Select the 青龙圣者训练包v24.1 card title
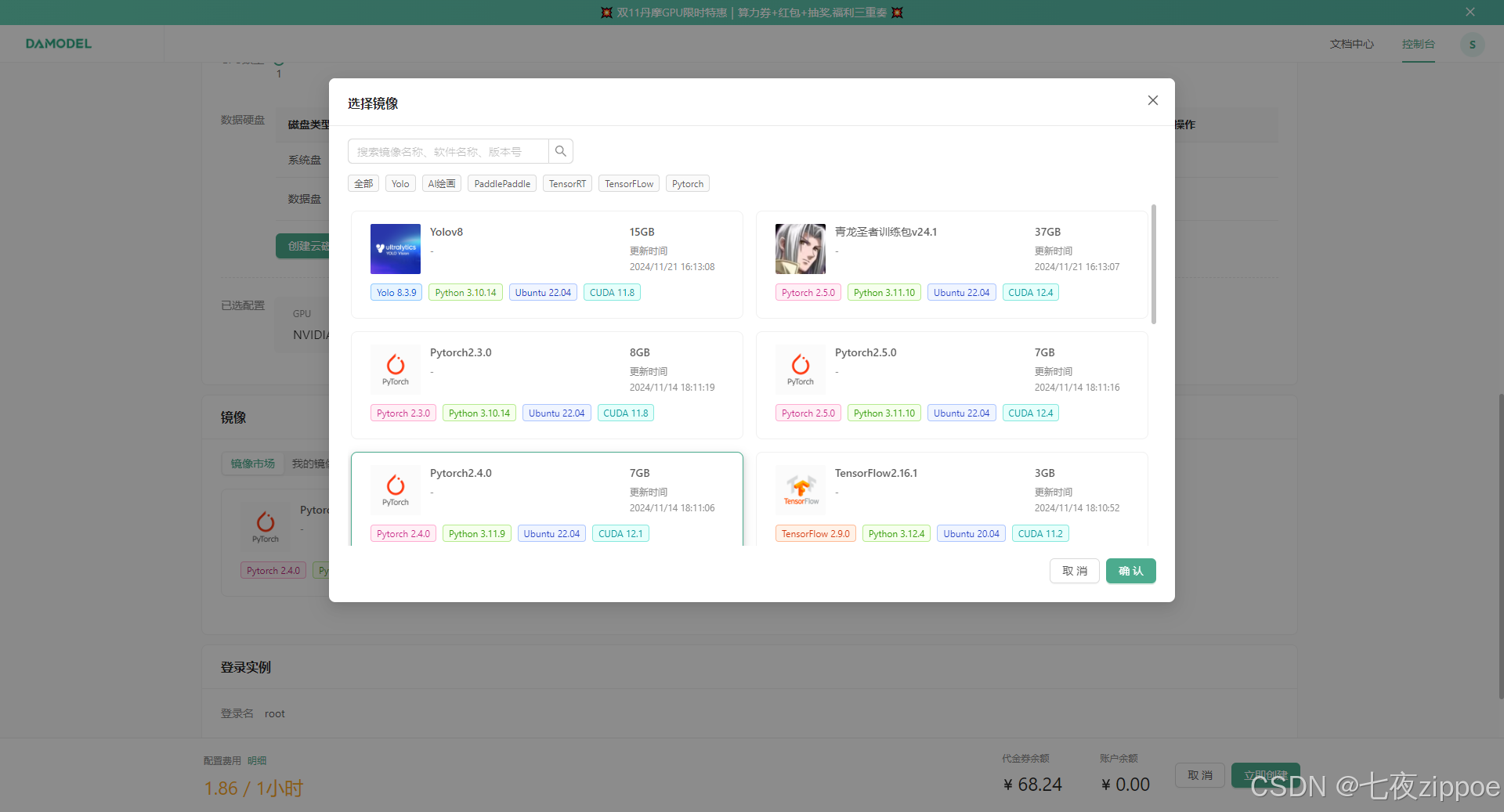 [x=886, y=232]
